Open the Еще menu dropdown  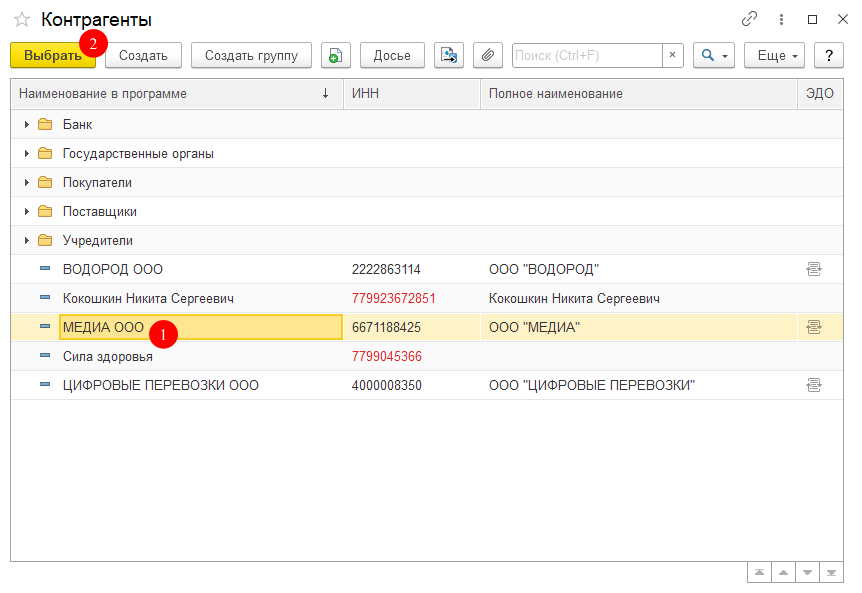[774, 56]
